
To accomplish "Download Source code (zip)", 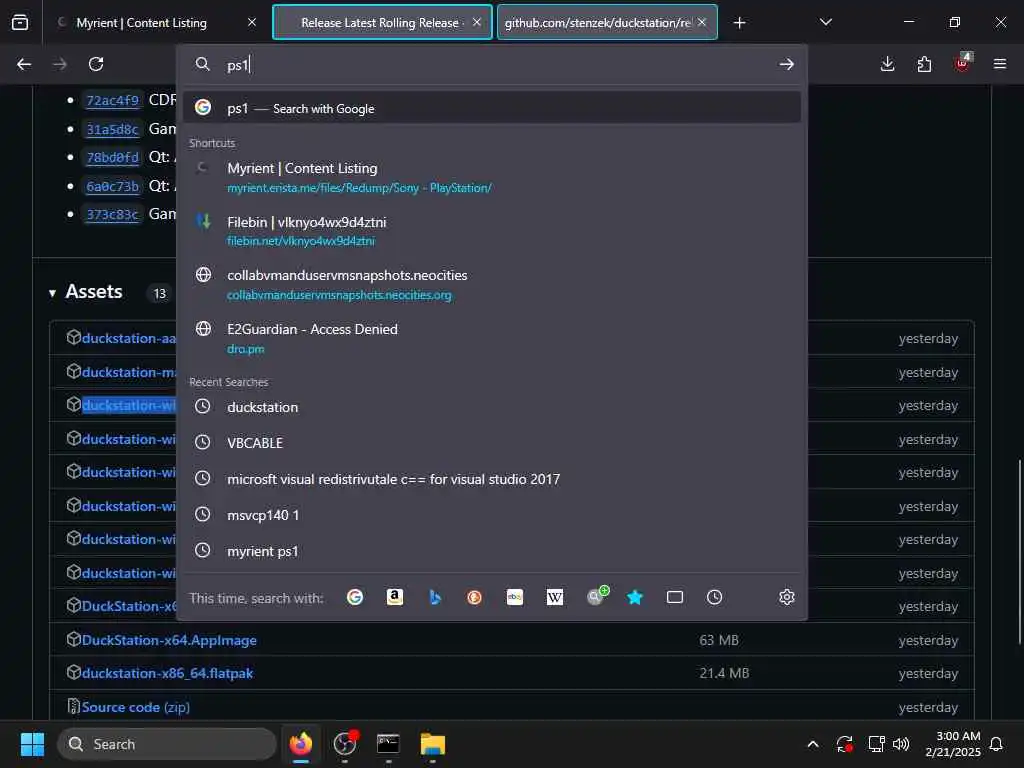I will pyautogui.click(x=135, y=707).
